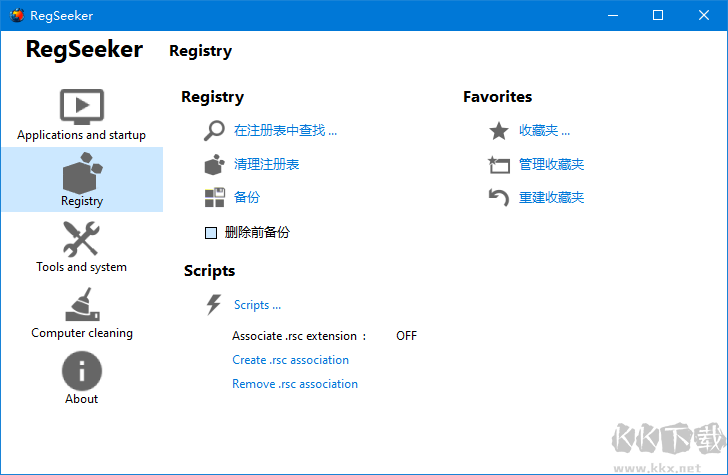Select the About sidebar label
Screen dimensions: 728x475
tap(82, 399)
